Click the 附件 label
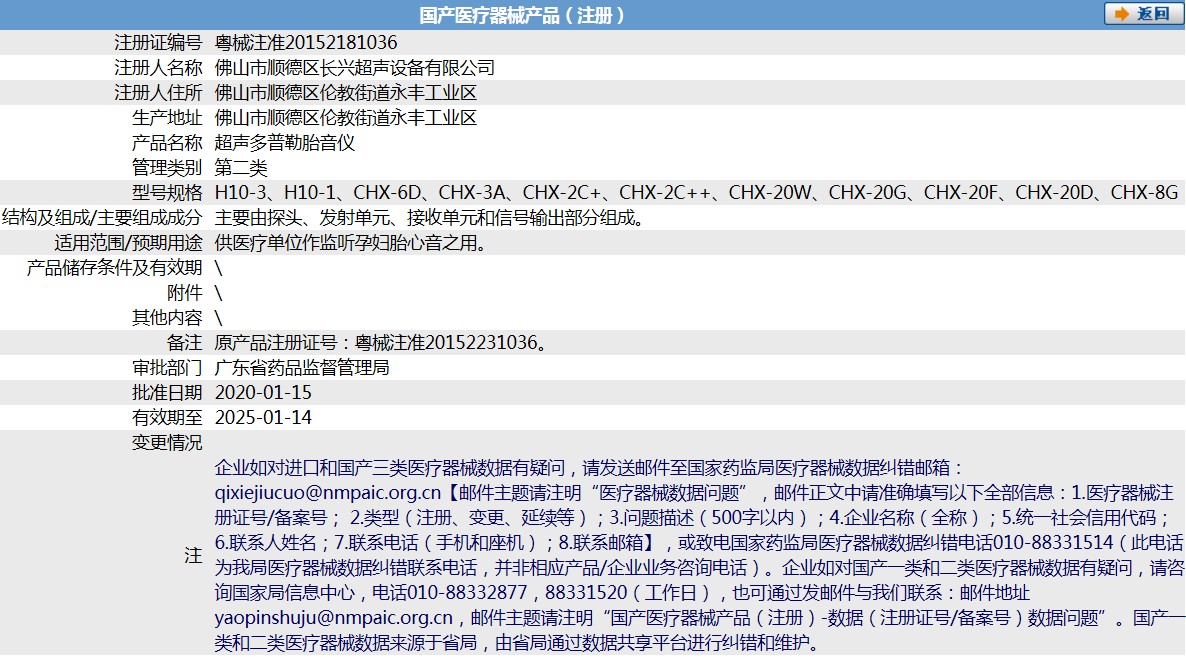The image size is (1186, 658). tap(185, 293)
